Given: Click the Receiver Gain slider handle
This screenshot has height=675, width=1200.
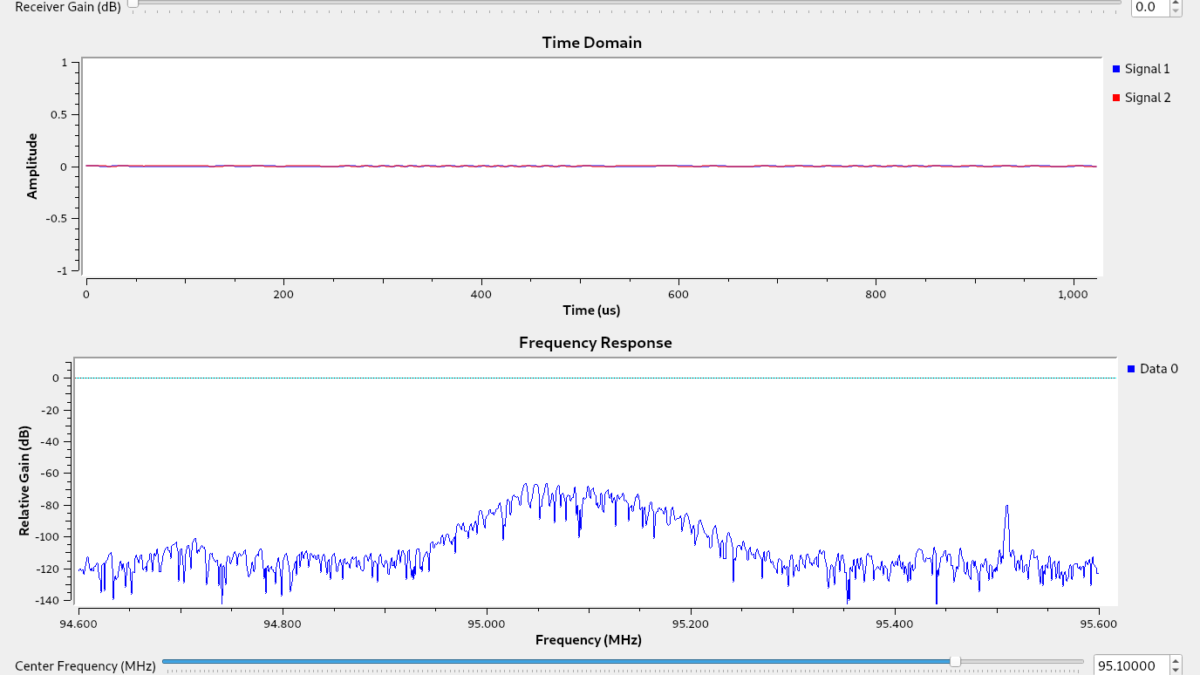Looking at the screenshot, I should point(132,3).
